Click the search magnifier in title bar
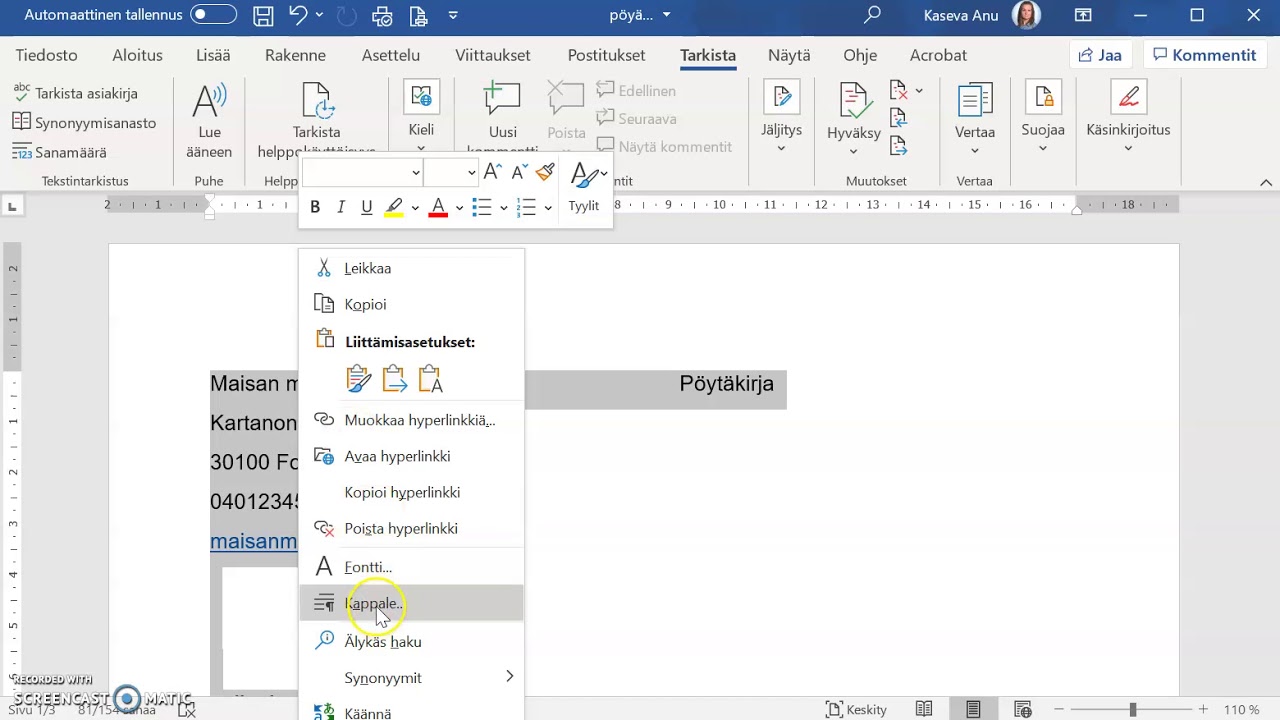1280x720 pixels. [x=873, y=15]
